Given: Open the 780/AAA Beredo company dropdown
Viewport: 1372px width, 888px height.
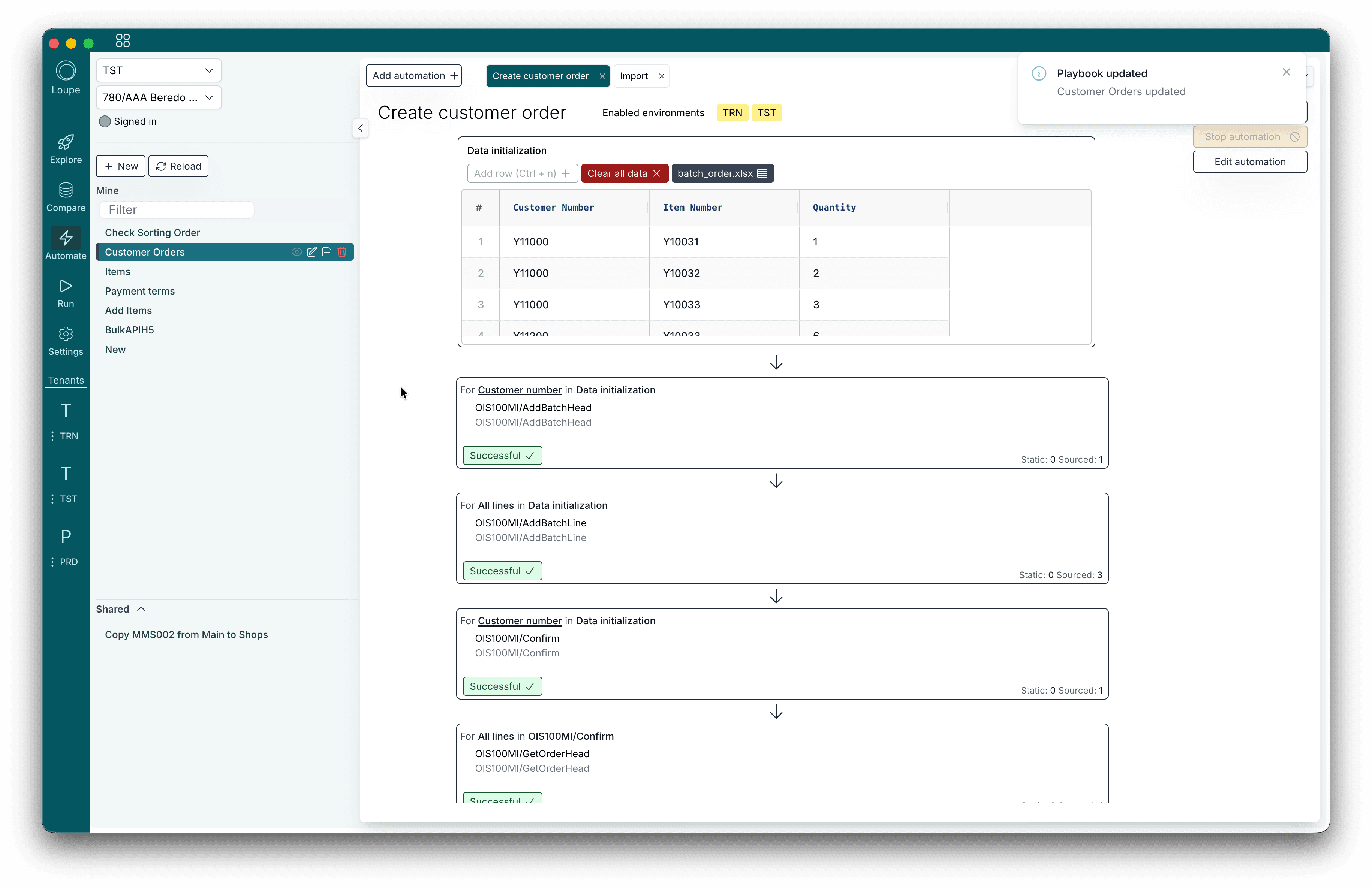Looking at the screenshot, I should click(159, 97).
